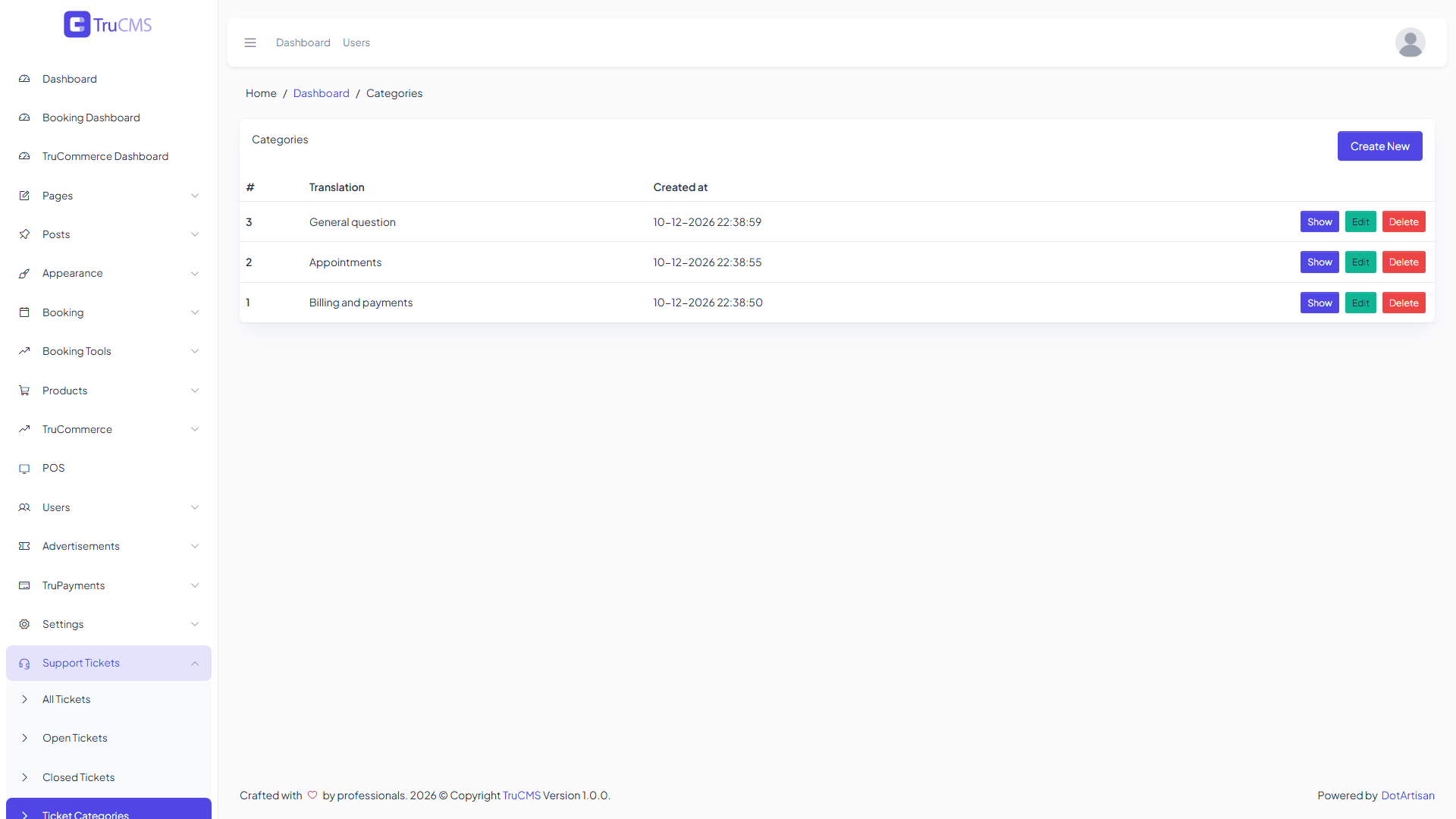
Task: Show the General question category
Action: (1319, 221)
